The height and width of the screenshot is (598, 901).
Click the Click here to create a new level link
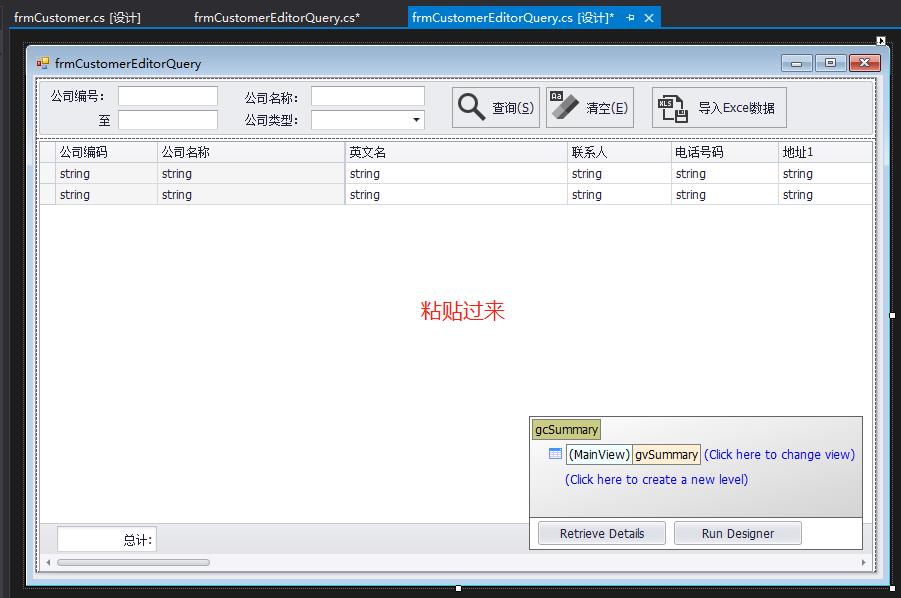(655, 481)
